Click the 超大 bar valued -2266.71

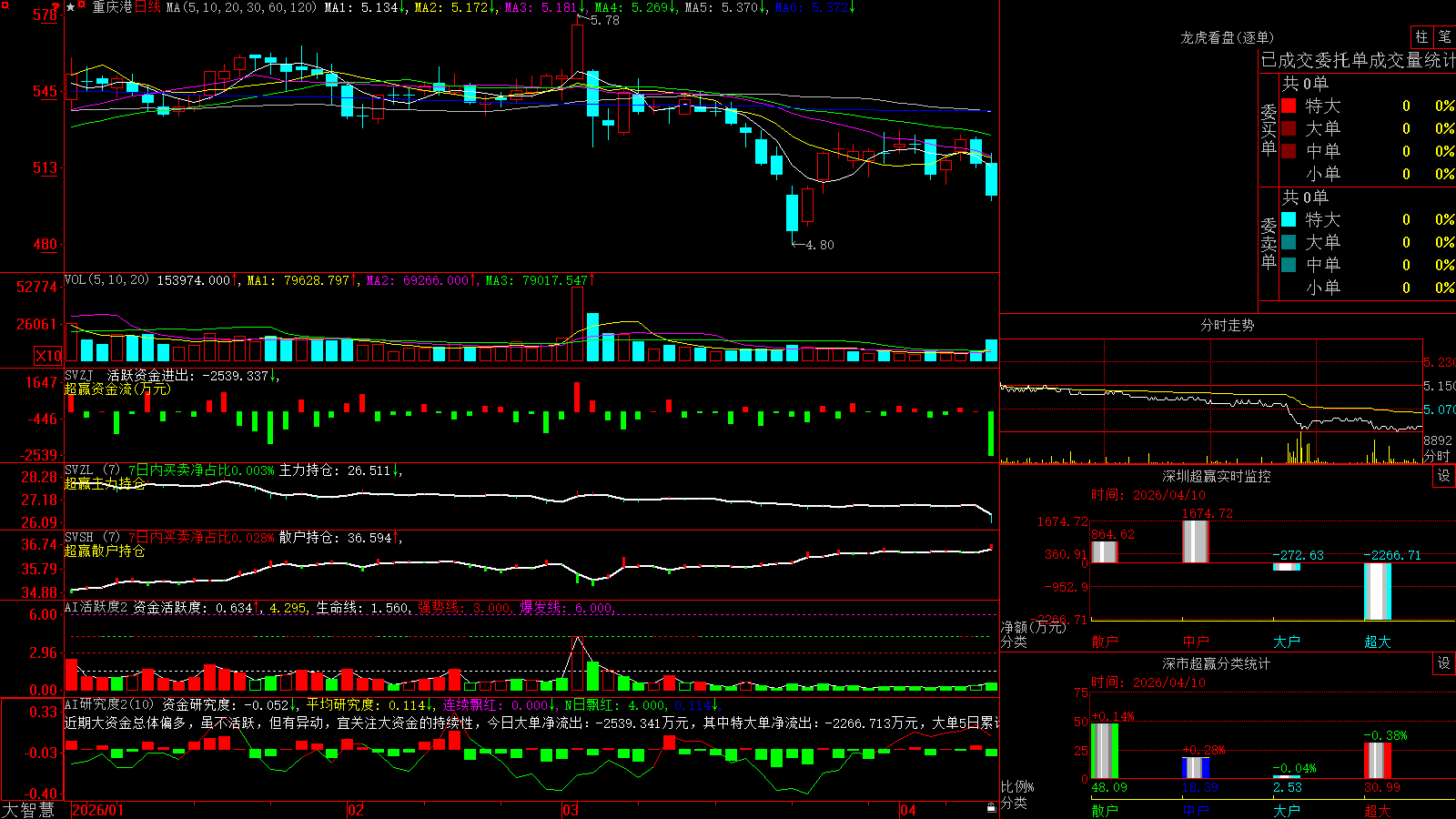pyautogui.click(x=1378, y=591)
